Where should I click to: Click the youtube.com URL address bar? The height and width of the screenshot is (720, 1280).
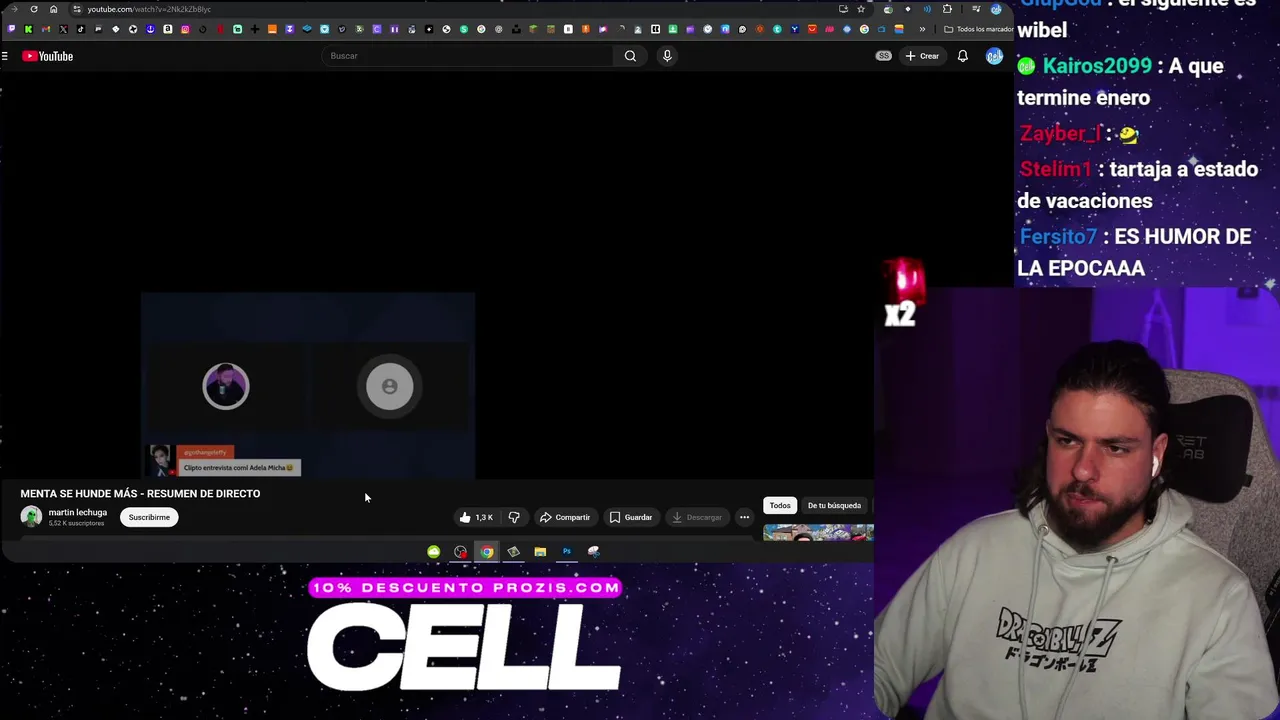[450, 9]
